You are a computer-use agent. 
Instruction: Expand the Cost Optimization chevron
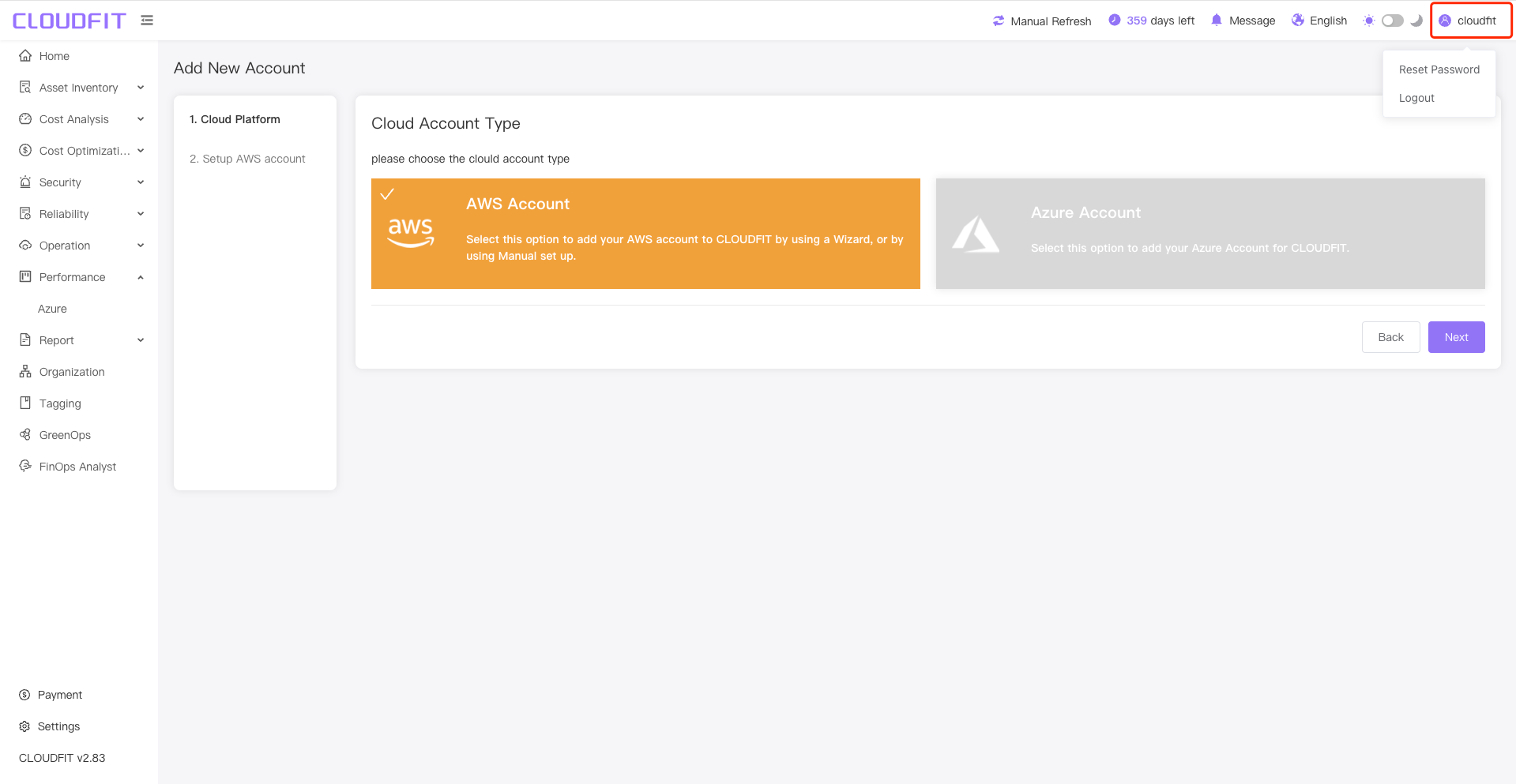click(x=141, y=151)
